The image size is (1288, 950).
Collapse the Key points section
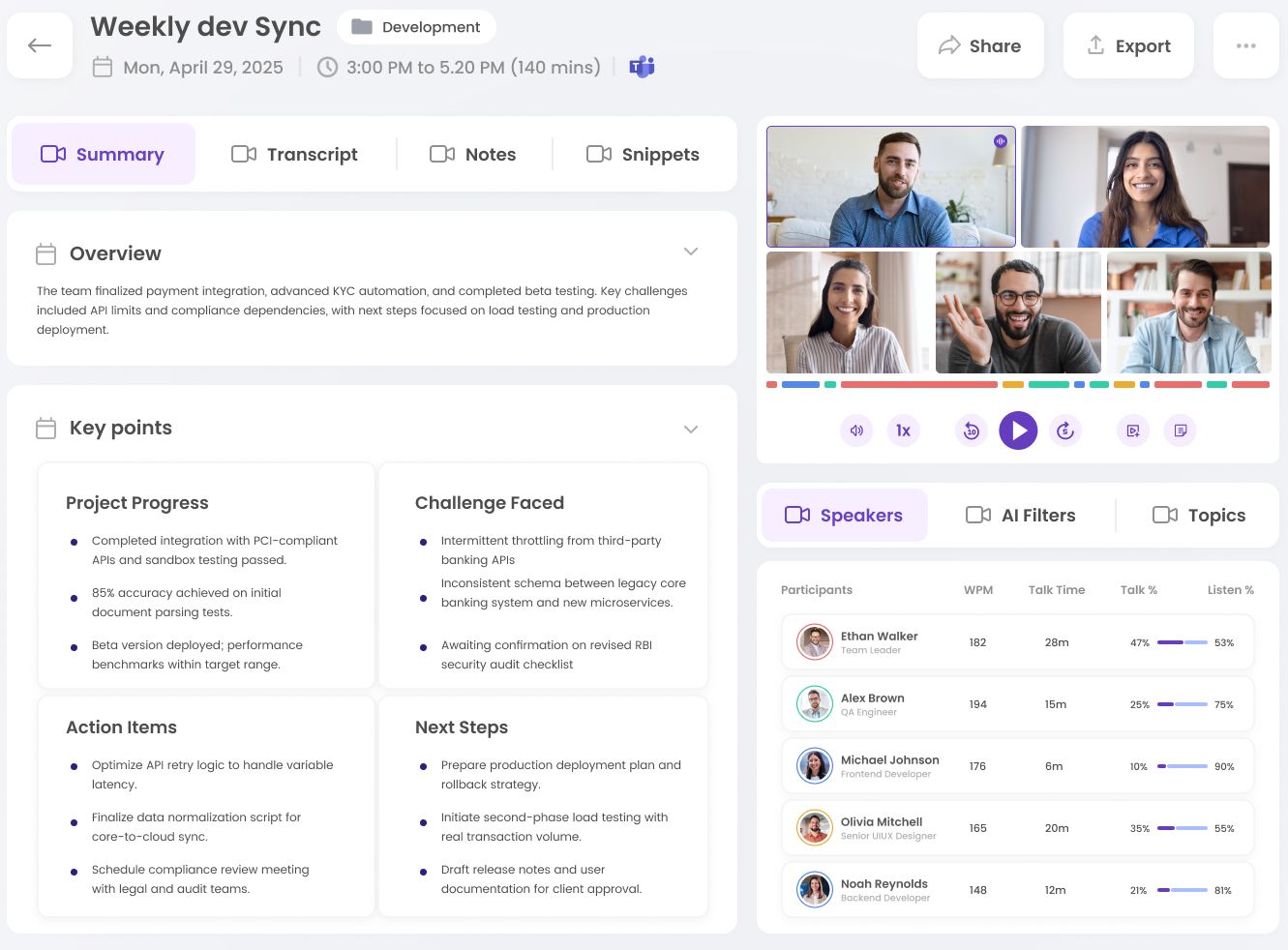pos(691,429)
